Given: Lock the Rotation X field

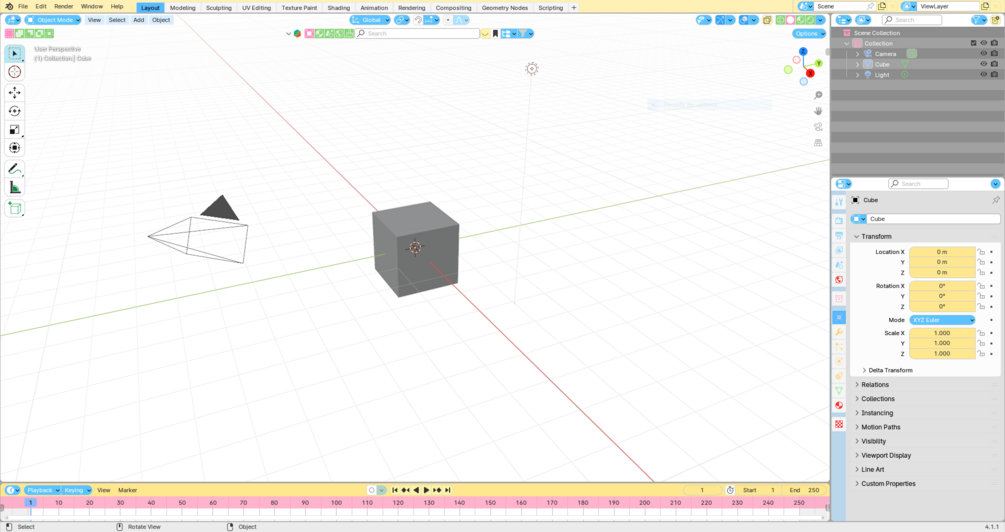Looking at the screenshot, I should 981,286.
